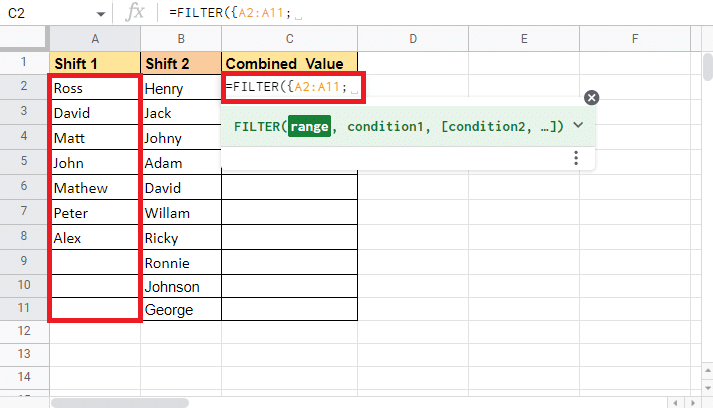Image resolution: width=713 pixels, height=408 pixels.
Task: Select column A header
Action: pyautogui.click(x=95, y=39)
